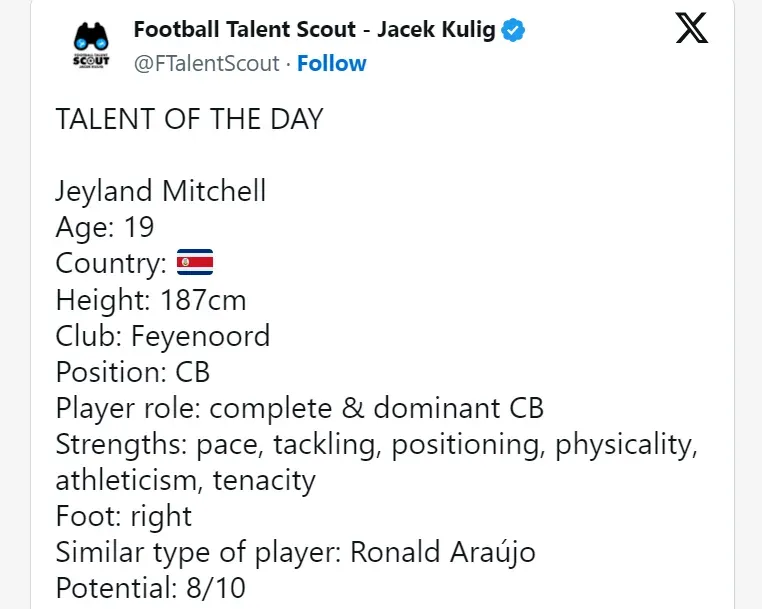Open the X logo in tweet corner
This screenshot has width=762, height=609.
691,28
